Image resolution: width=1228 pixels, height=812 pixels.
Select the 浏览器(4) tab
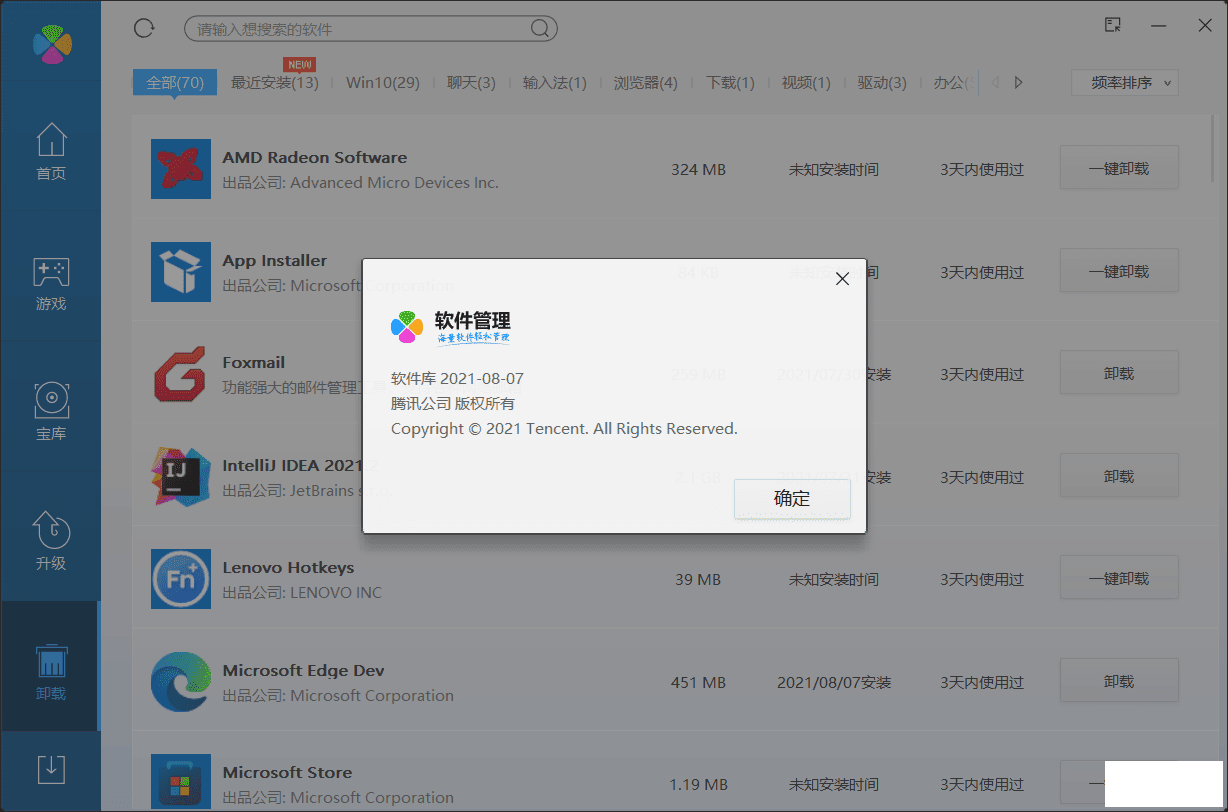tap(646, 82)
